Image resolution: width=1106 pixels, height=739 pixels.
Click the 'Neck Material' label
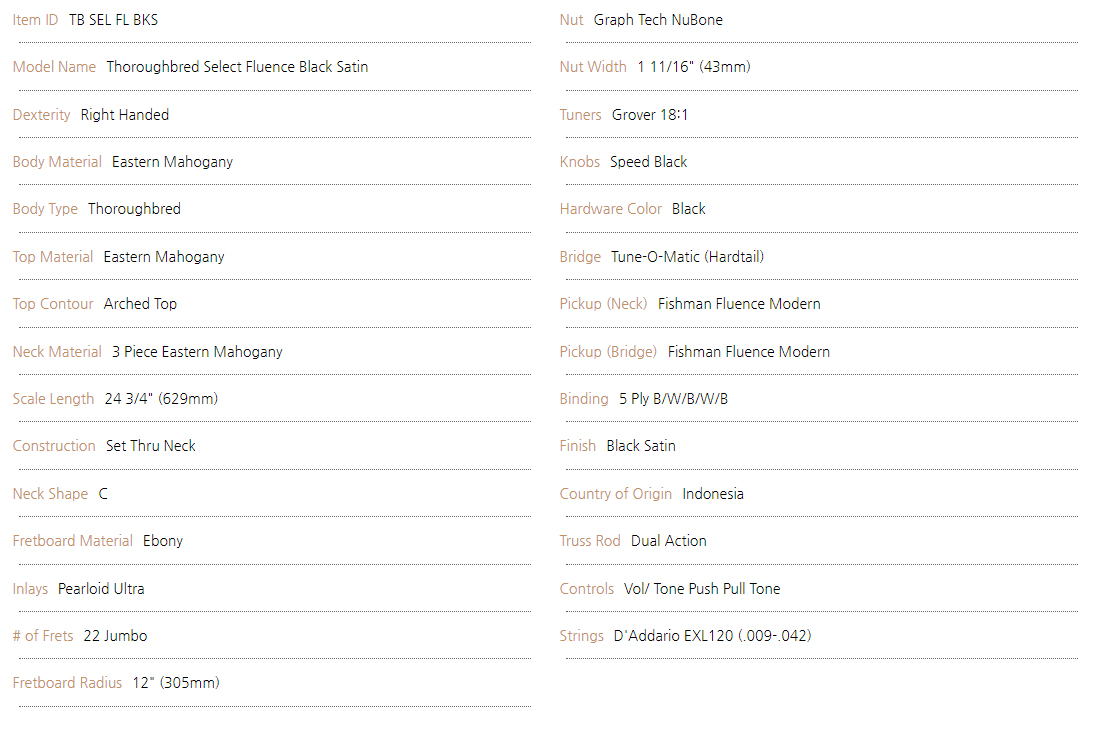[57, 352]
